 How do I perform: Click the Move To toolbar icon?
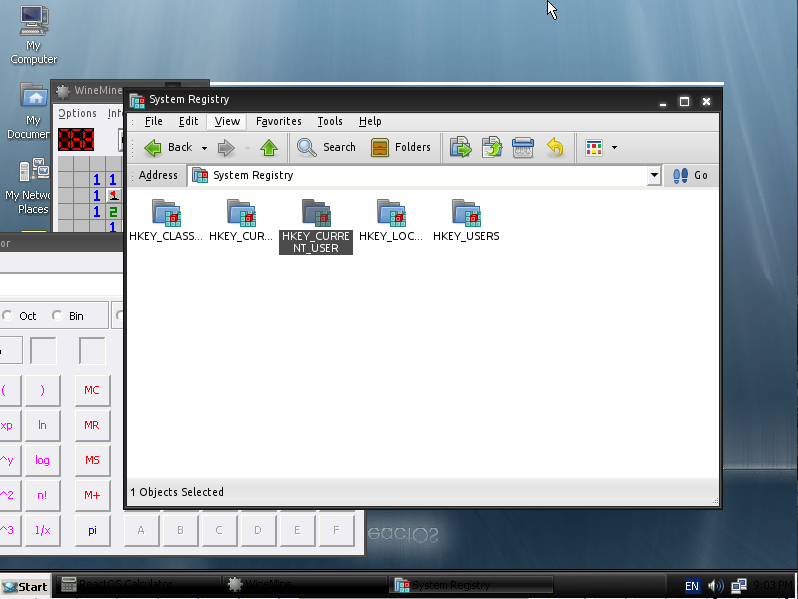(x=460, y=148)
